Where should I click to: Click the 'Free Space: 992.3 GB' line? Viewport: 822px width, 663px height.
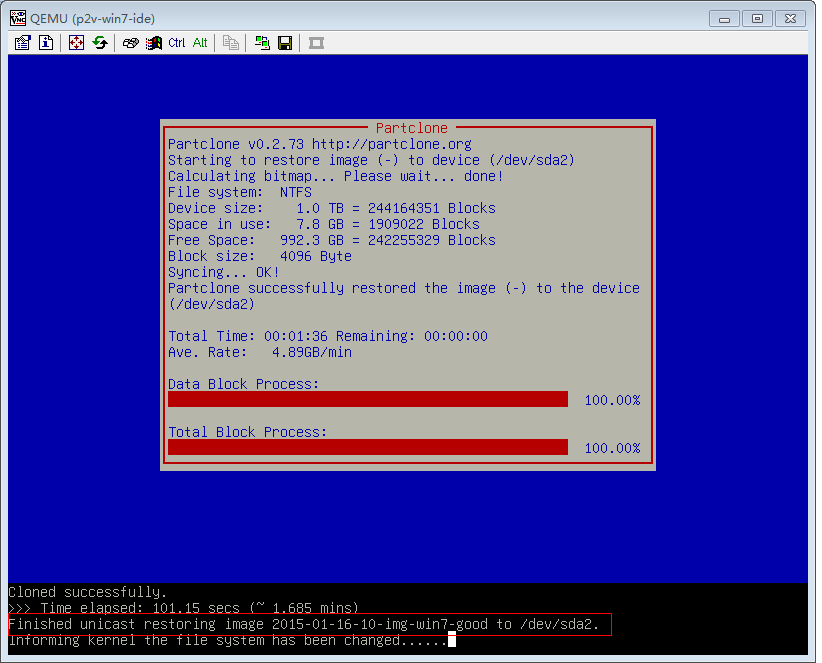pyautogui.click(x=332, y=240)
